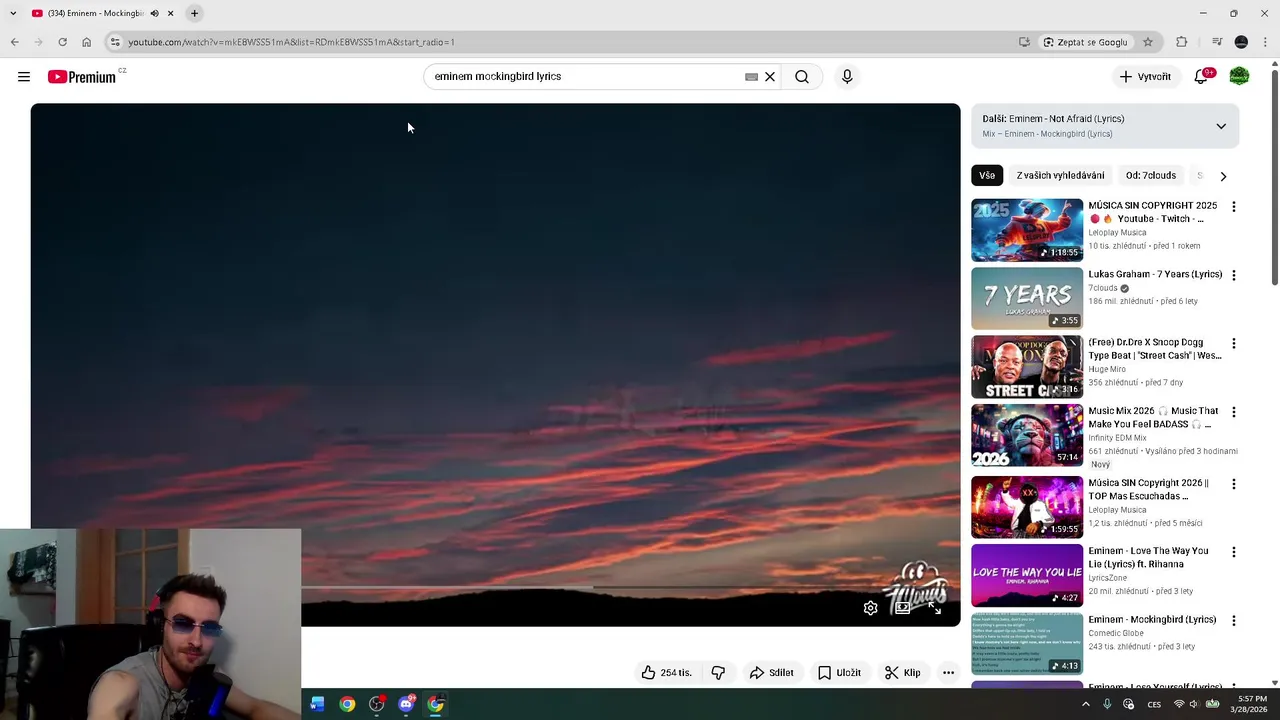Run search with the magnifier button
The image size is (1280, 720).
[802, 77]
